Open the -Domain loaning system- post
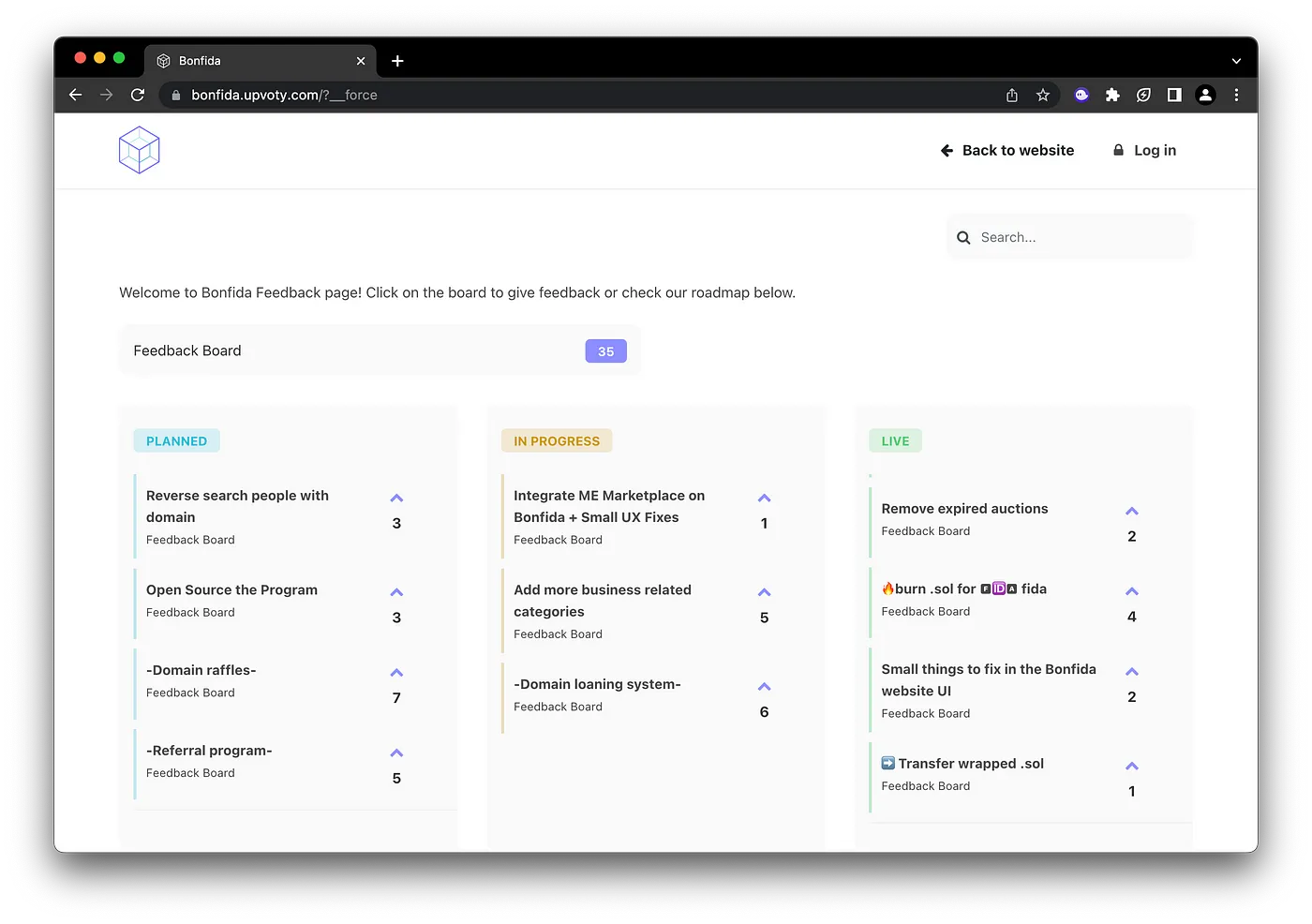Screen dimensions: 1312x924 597,684
